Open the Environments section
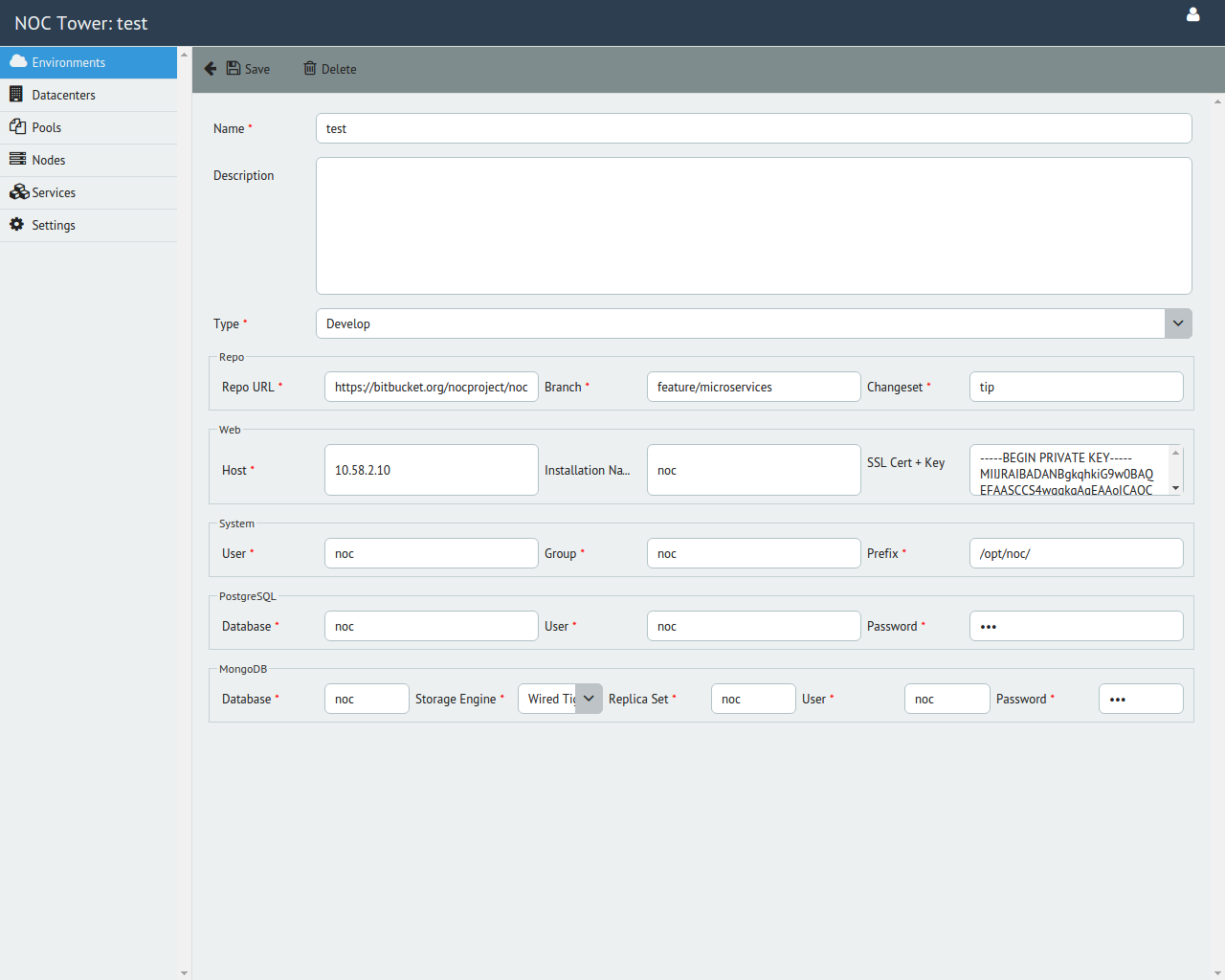1225x980 pixels. pos(88,62)
